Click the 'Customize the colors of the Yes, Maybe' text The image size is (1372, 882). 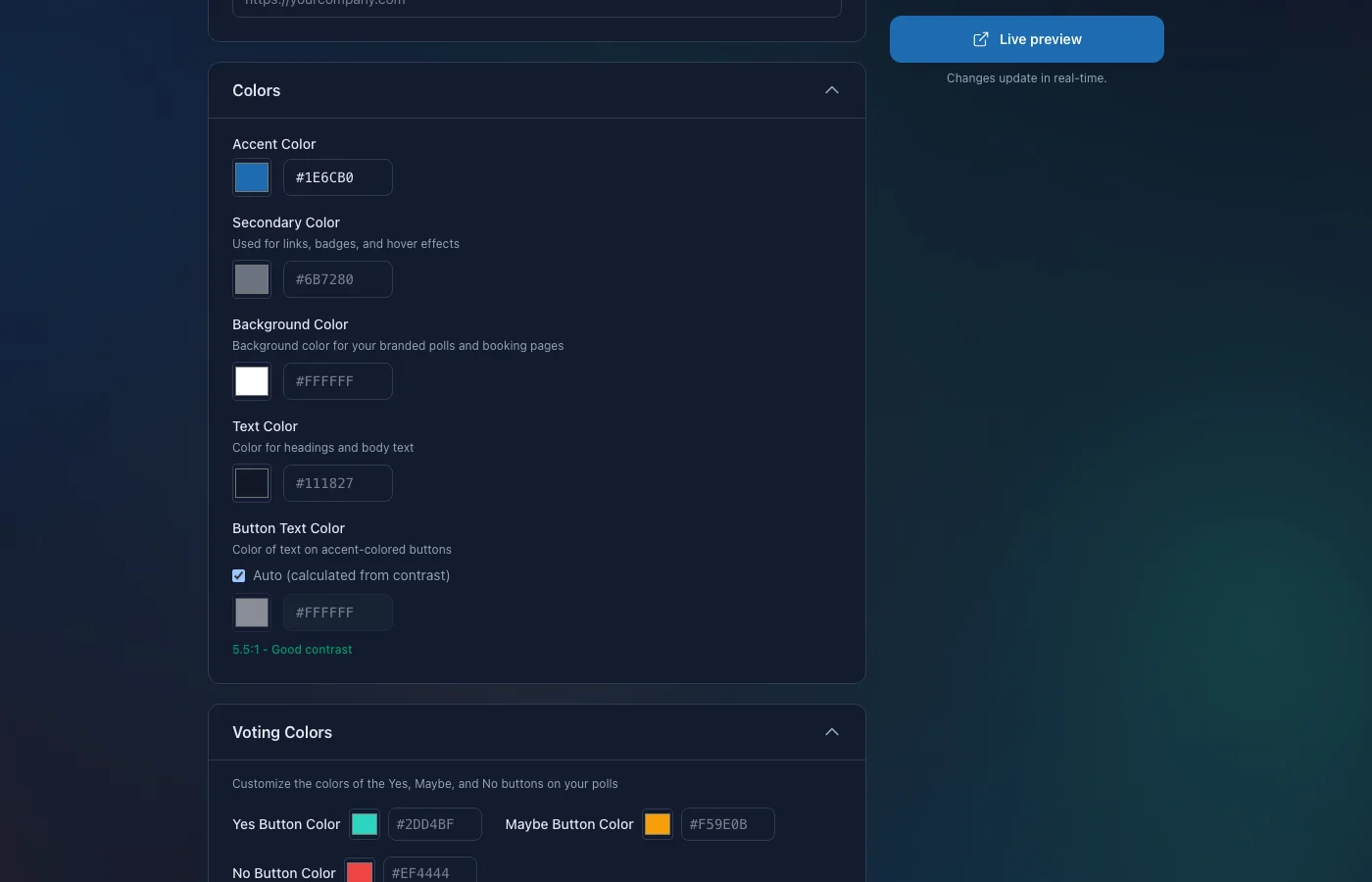pyautogui.click(x=425, y=784)
